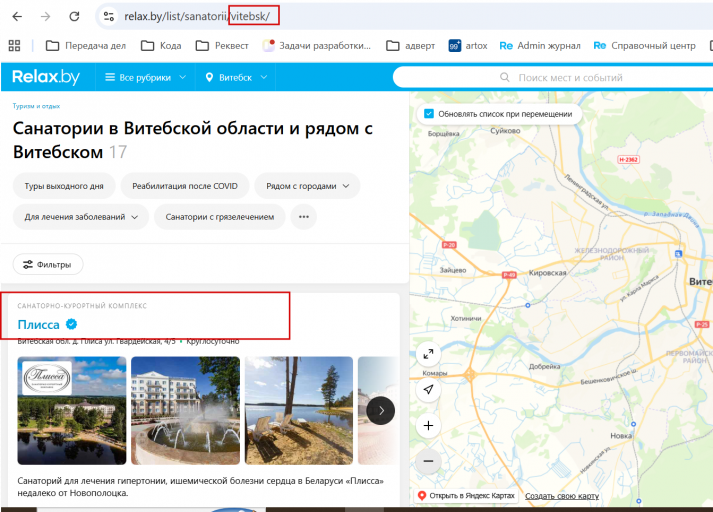The width and height of the screenshot is (713, 512).
Task: Select the Туры выходного дня filter chip
Action: click(x=64, y=186)
